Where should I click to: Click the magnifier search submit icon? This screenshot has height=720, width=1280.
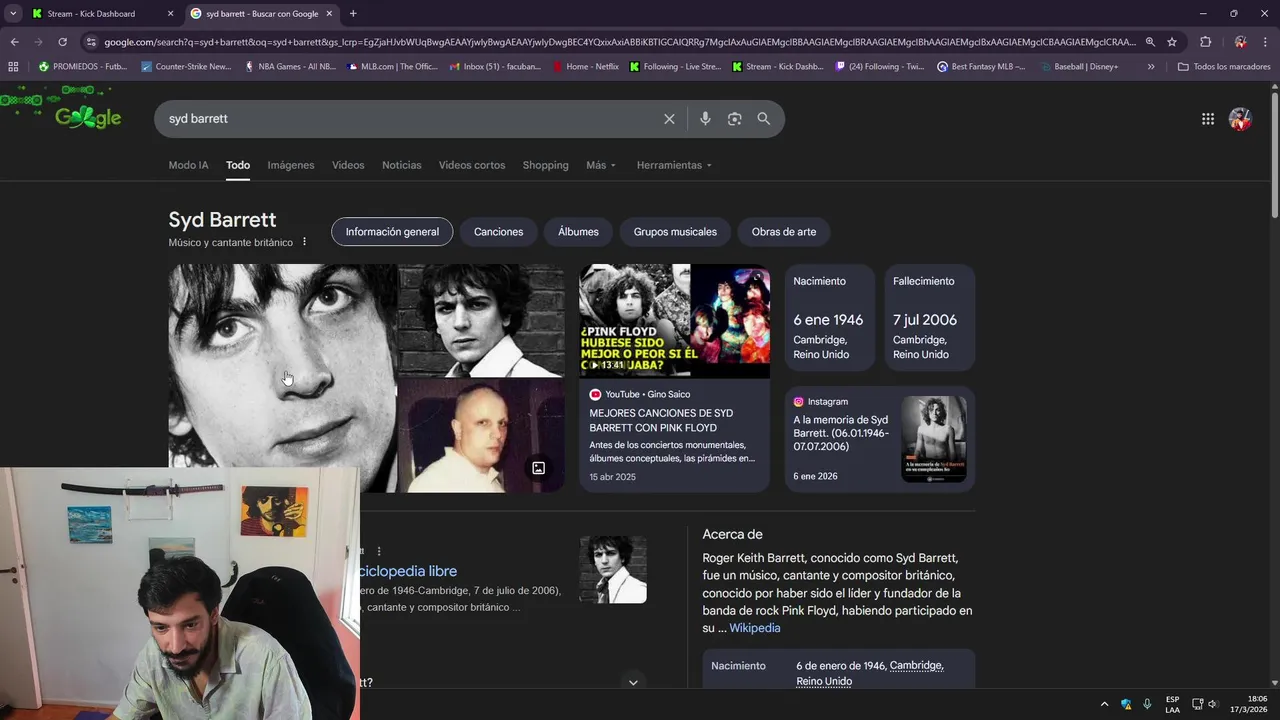tap(764, 119)
